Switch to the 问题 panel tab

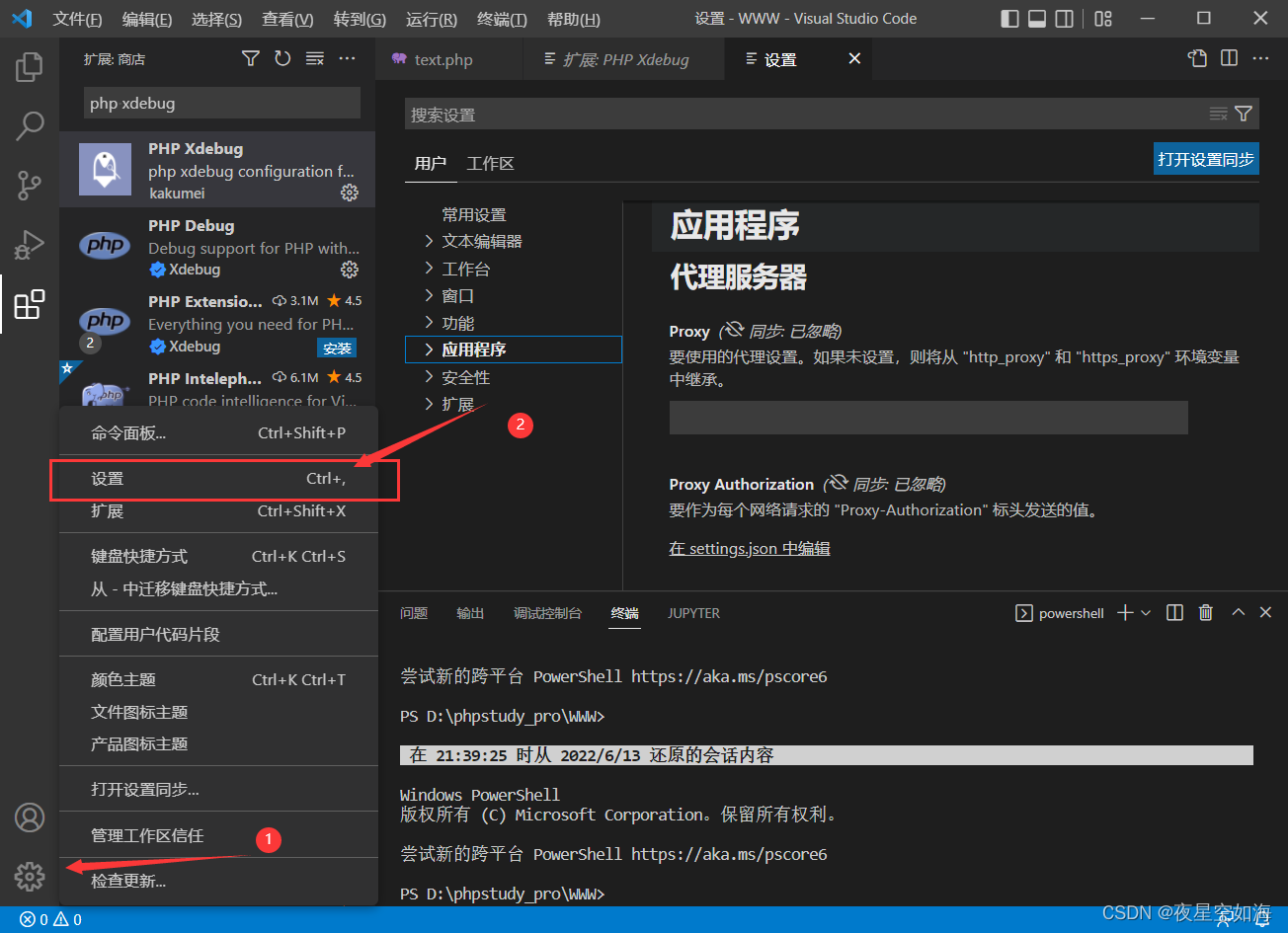[x=414, y=613]
